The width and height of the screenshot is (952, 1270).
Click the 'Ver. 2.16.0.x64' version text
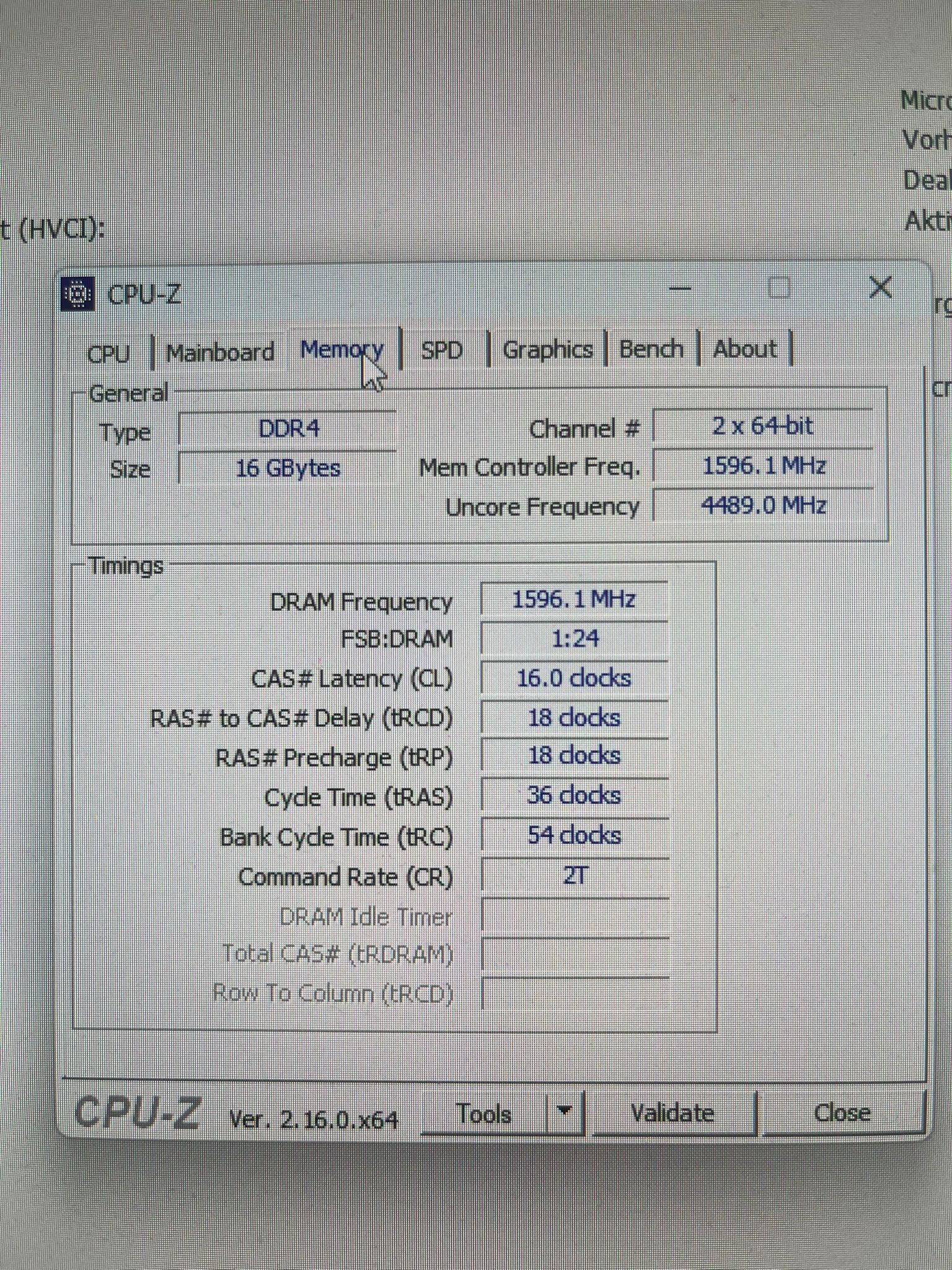pos(314,1120)
